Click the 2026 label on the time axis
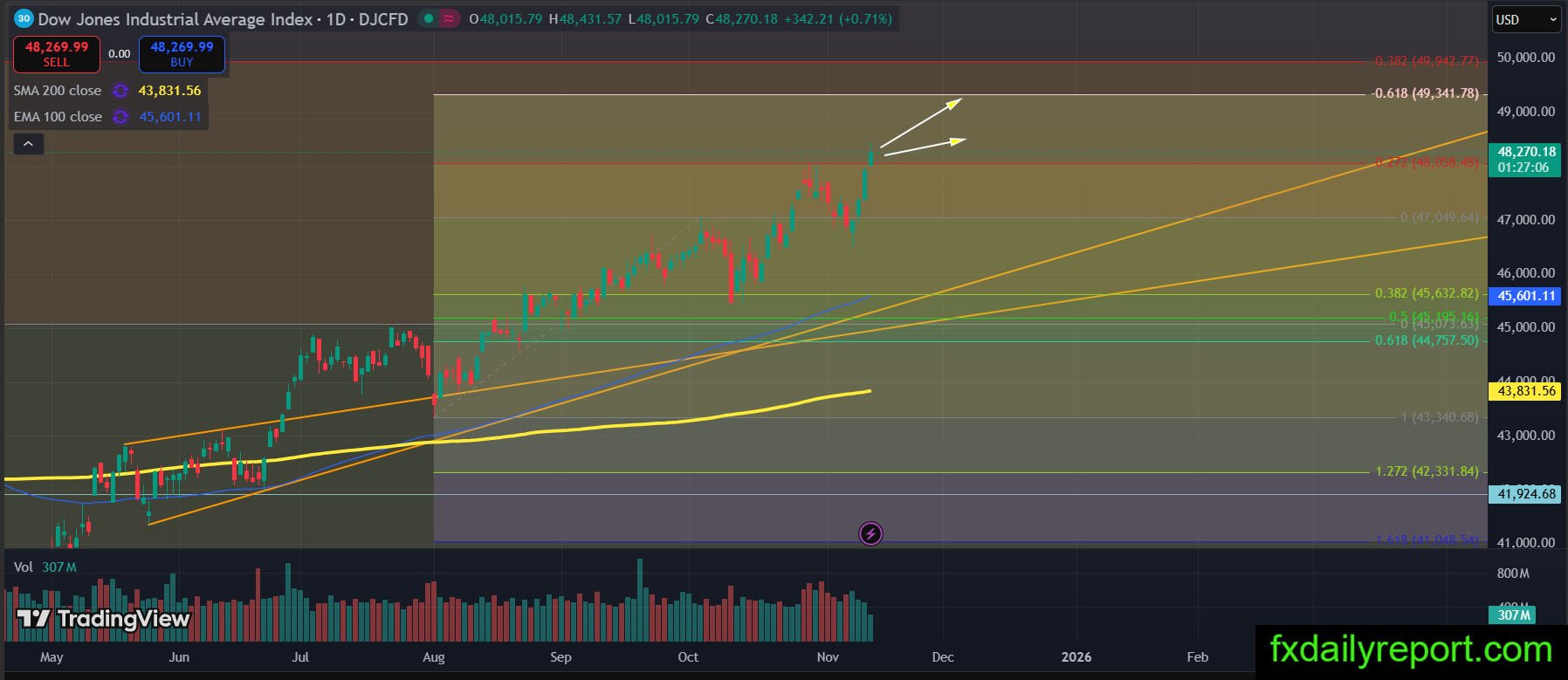Image resolution: width=1568 pixels, height=680 pixels. click(1076, 657)
